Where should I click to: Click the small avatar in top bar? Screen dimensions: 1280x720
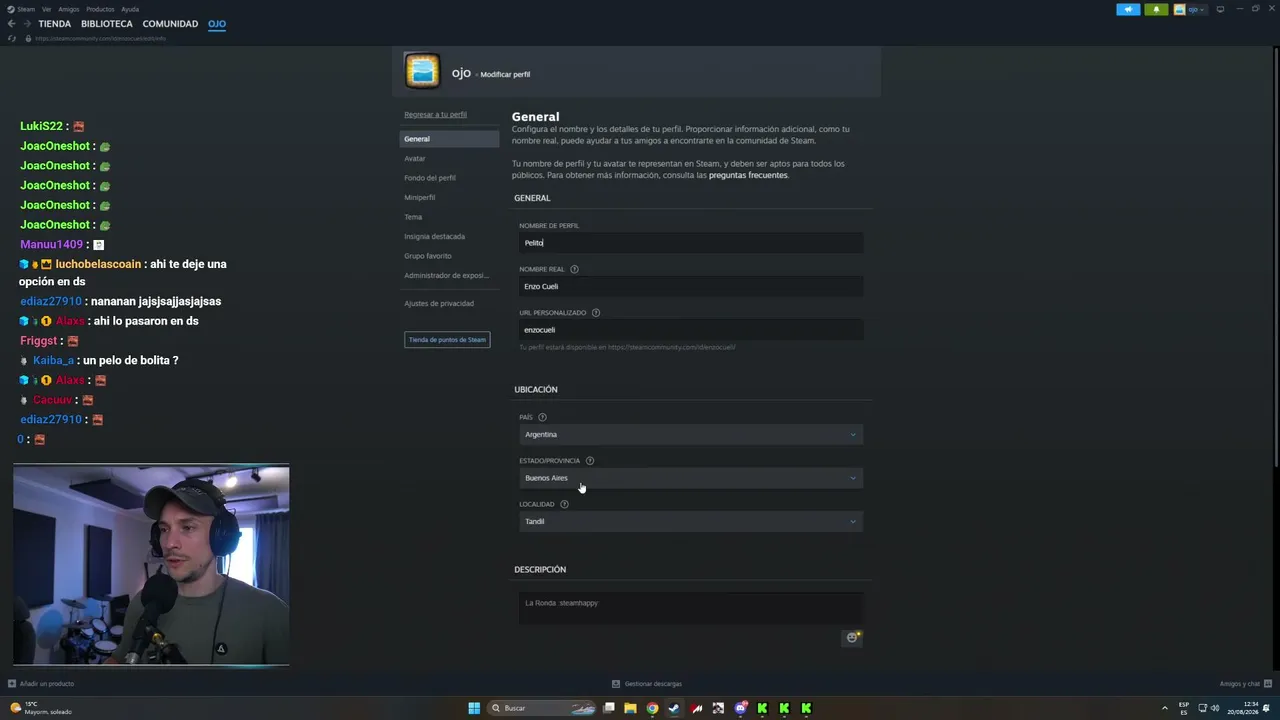(1180, 9)
